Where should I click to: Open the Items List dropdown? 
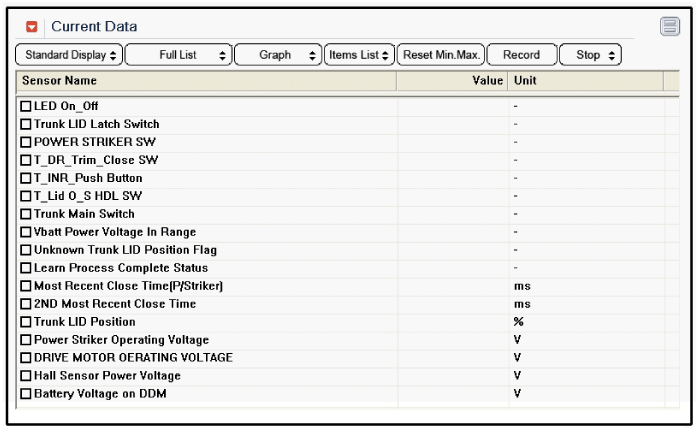(x=359, y=55)
